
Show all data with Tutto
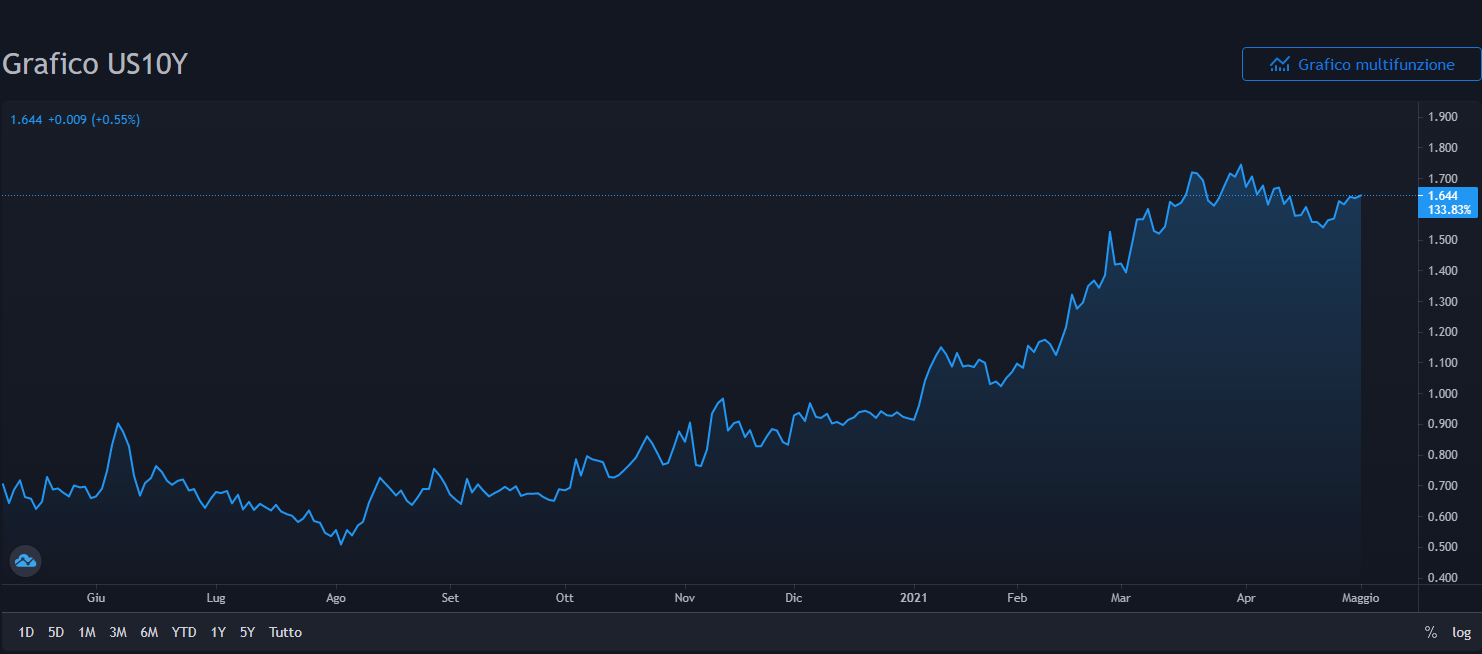285,632
